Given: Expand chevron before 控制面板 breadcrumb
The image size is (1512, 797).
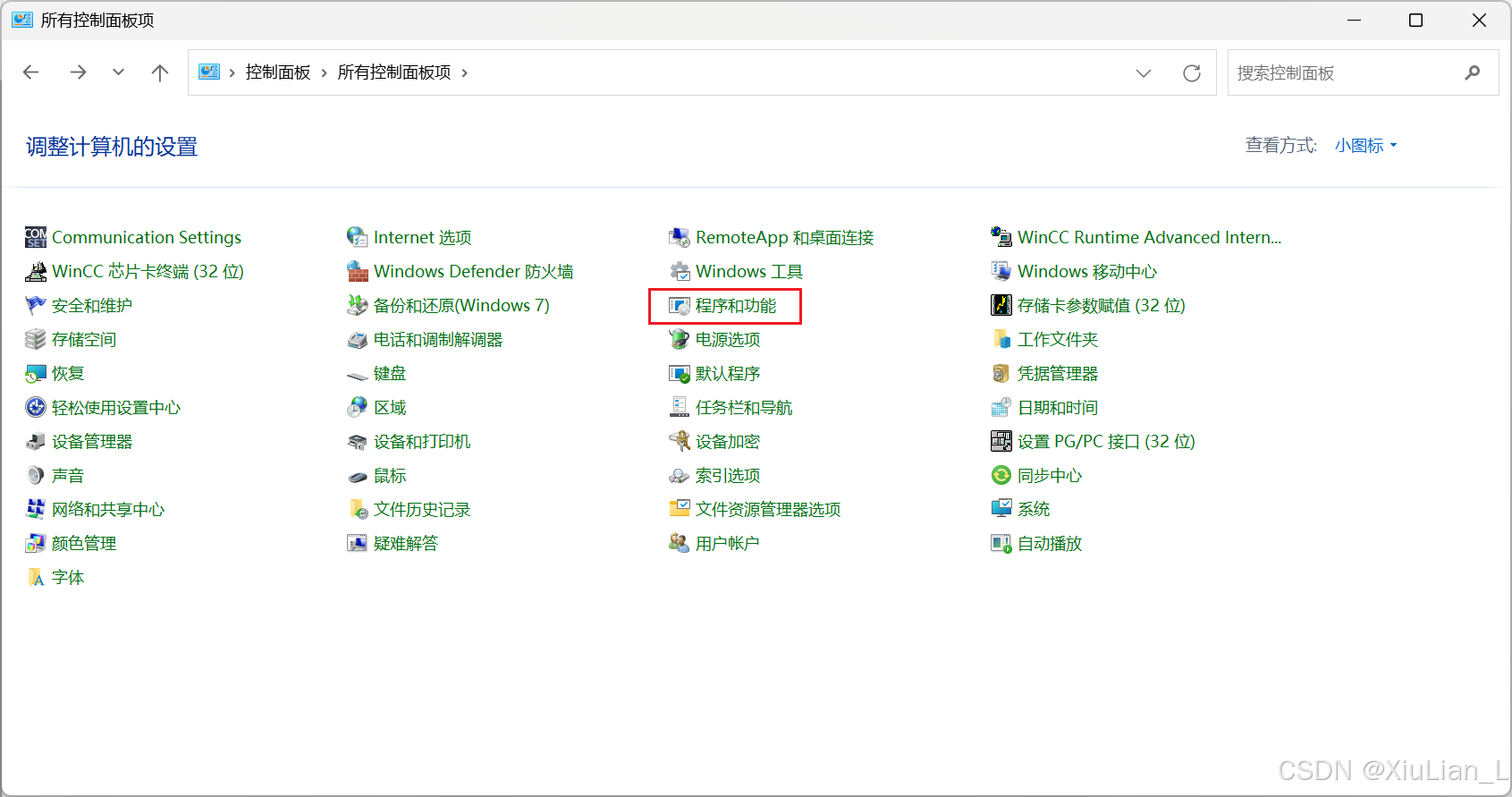Looking at the screenshot, I should point(232,73).
